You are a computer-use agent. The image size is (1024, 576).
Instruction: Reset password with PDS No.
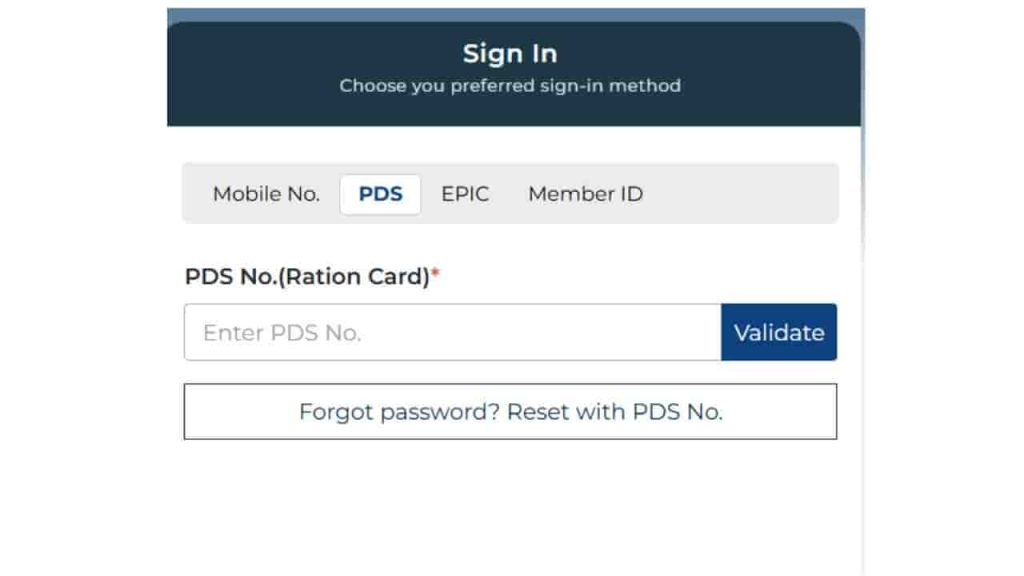pos(510,411)
